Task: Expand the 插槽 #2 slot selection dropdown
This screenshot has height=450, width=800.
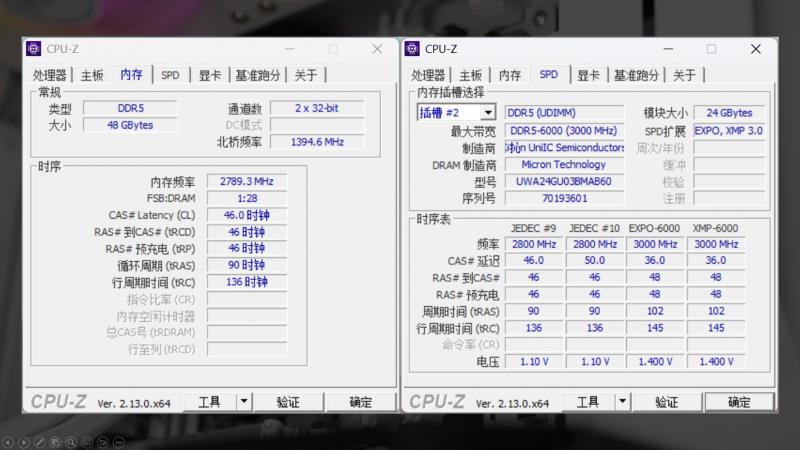Action: tap(488, 113)
